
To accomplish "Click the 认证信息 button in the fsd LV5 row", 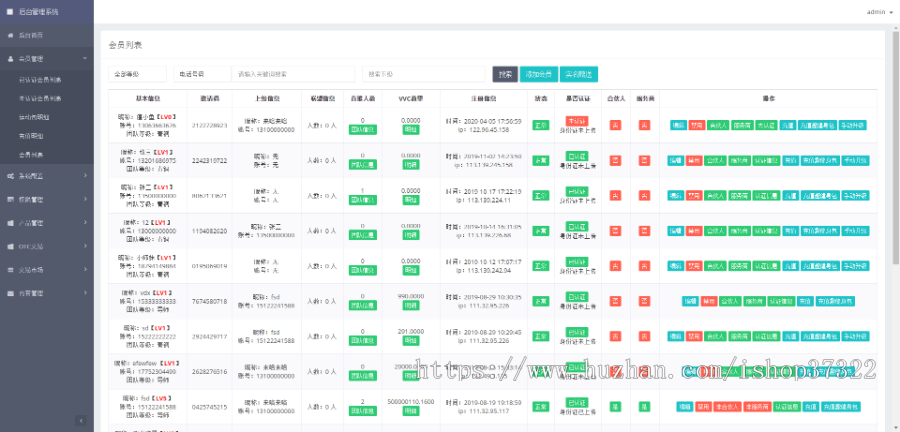I will [x=786, y=406].
